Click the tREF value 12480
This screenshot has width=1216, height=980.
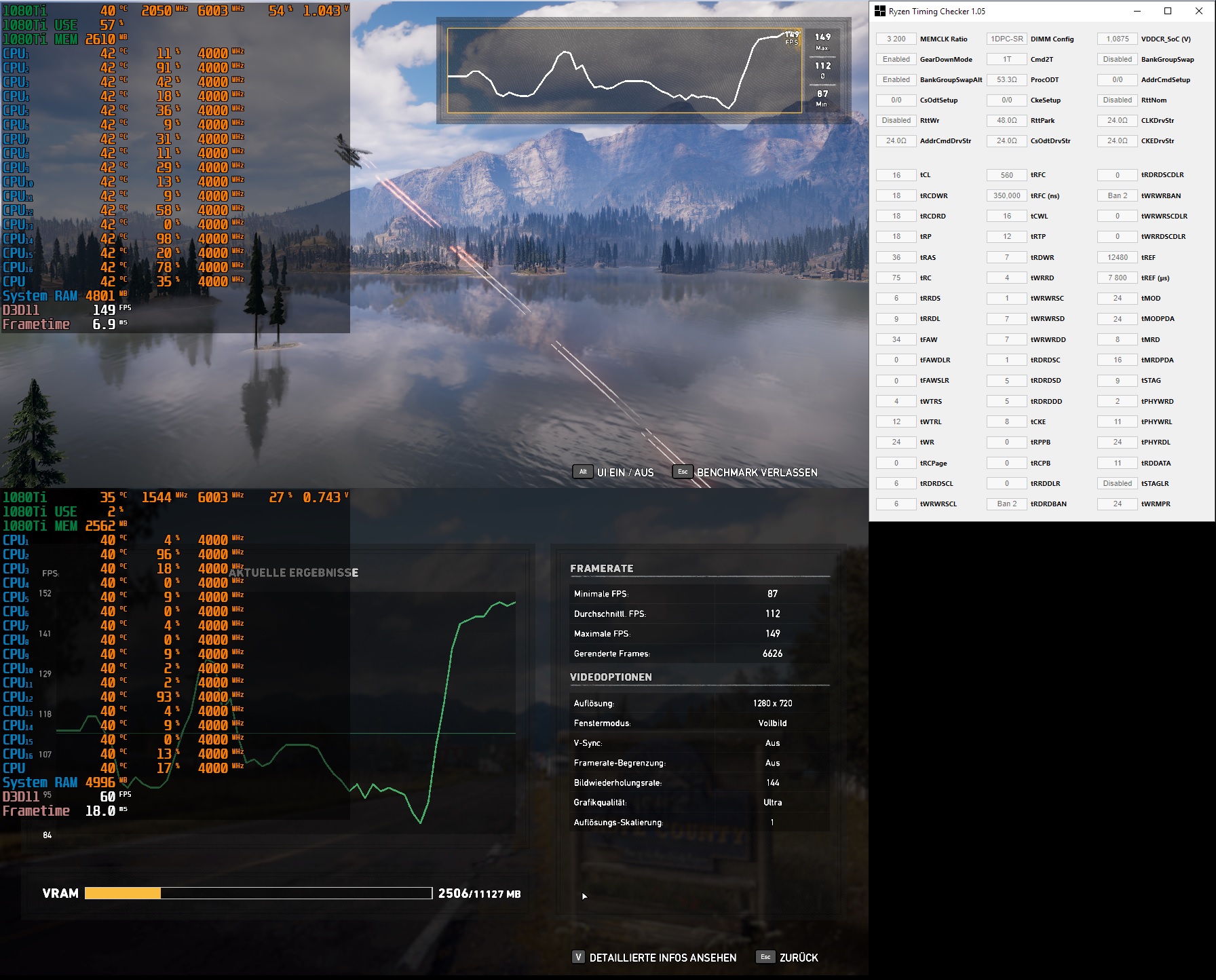point(1118,257)
